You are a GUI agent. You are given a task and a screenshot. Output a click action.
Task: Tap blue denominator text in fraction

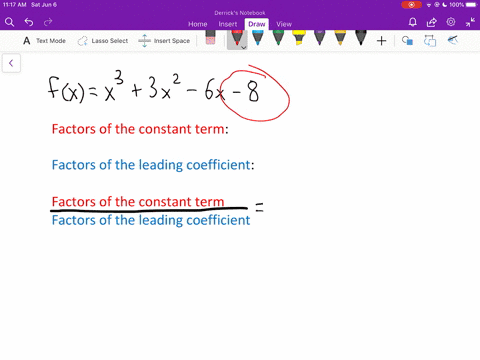(x=151, y=220)
